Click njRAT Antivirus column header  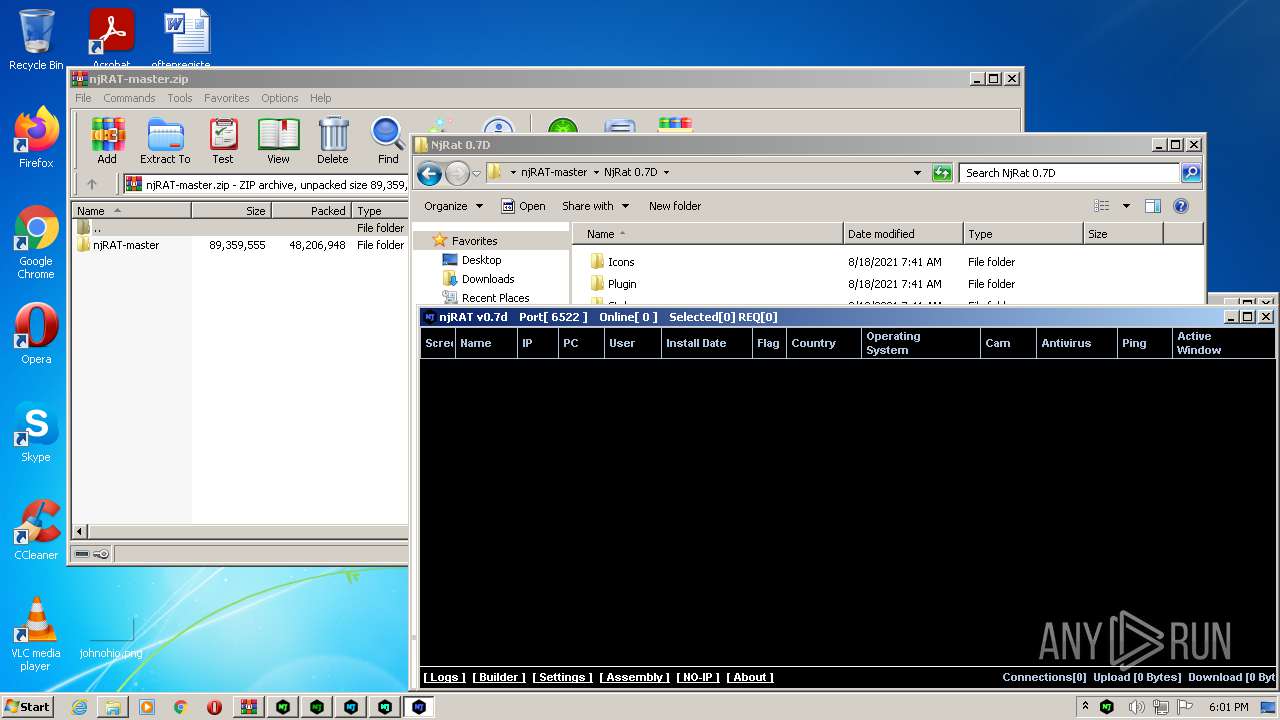[x=1076, y=343]
